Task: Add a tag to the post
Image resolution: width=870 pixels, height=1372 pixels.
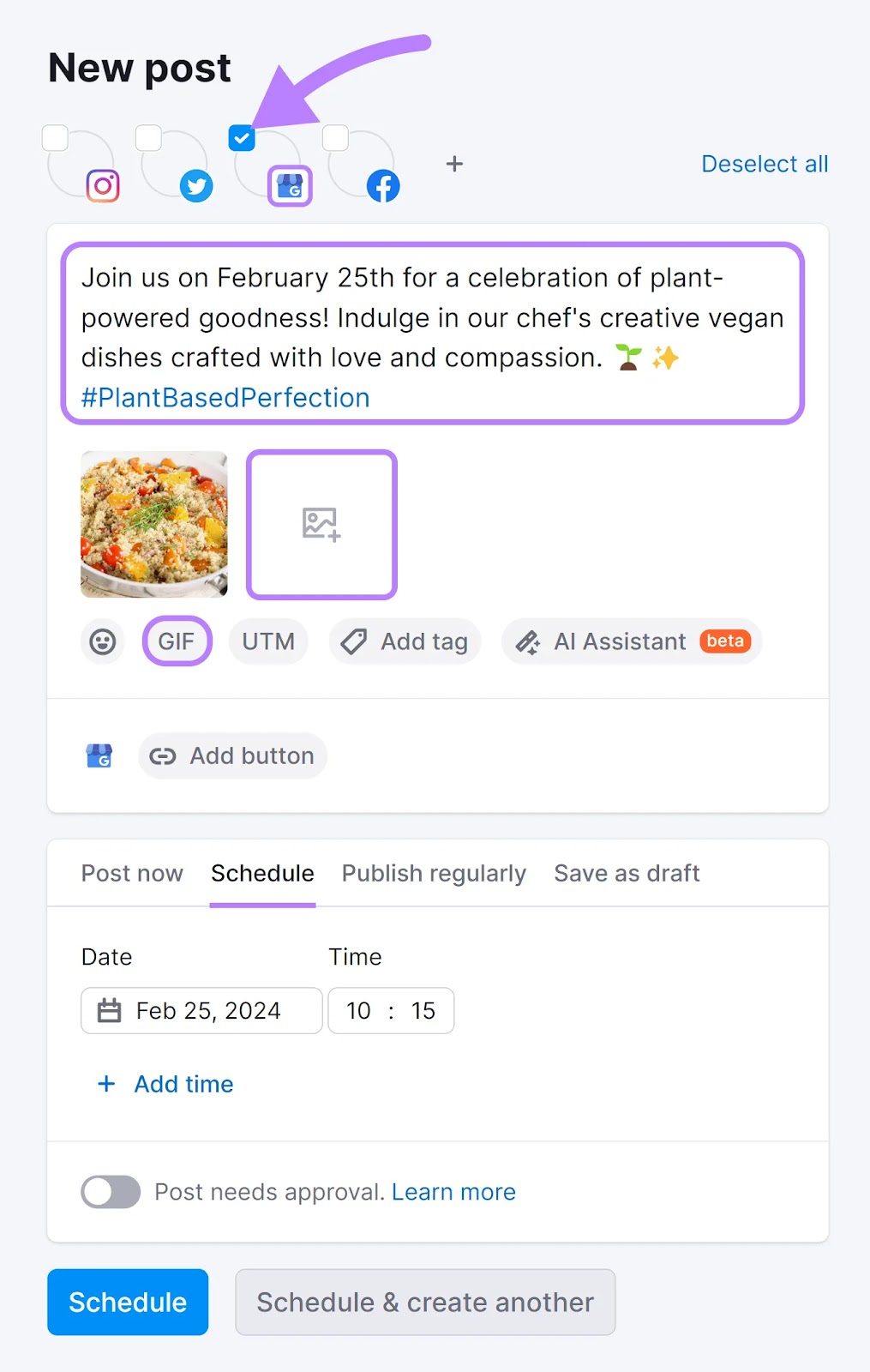Action: coord(404,641)
